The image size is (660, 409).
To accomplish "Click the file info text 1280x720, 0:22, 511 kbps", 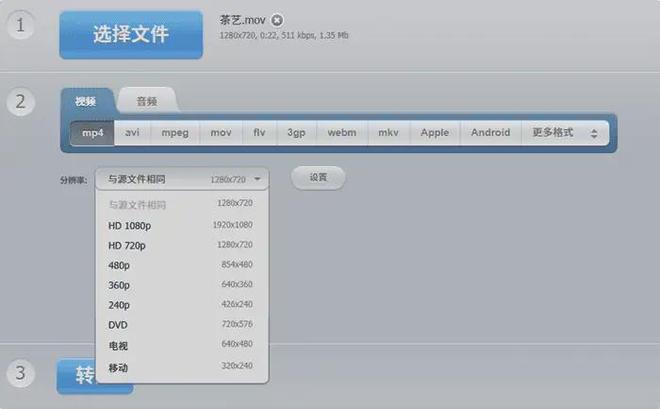I will pos(284,35).
